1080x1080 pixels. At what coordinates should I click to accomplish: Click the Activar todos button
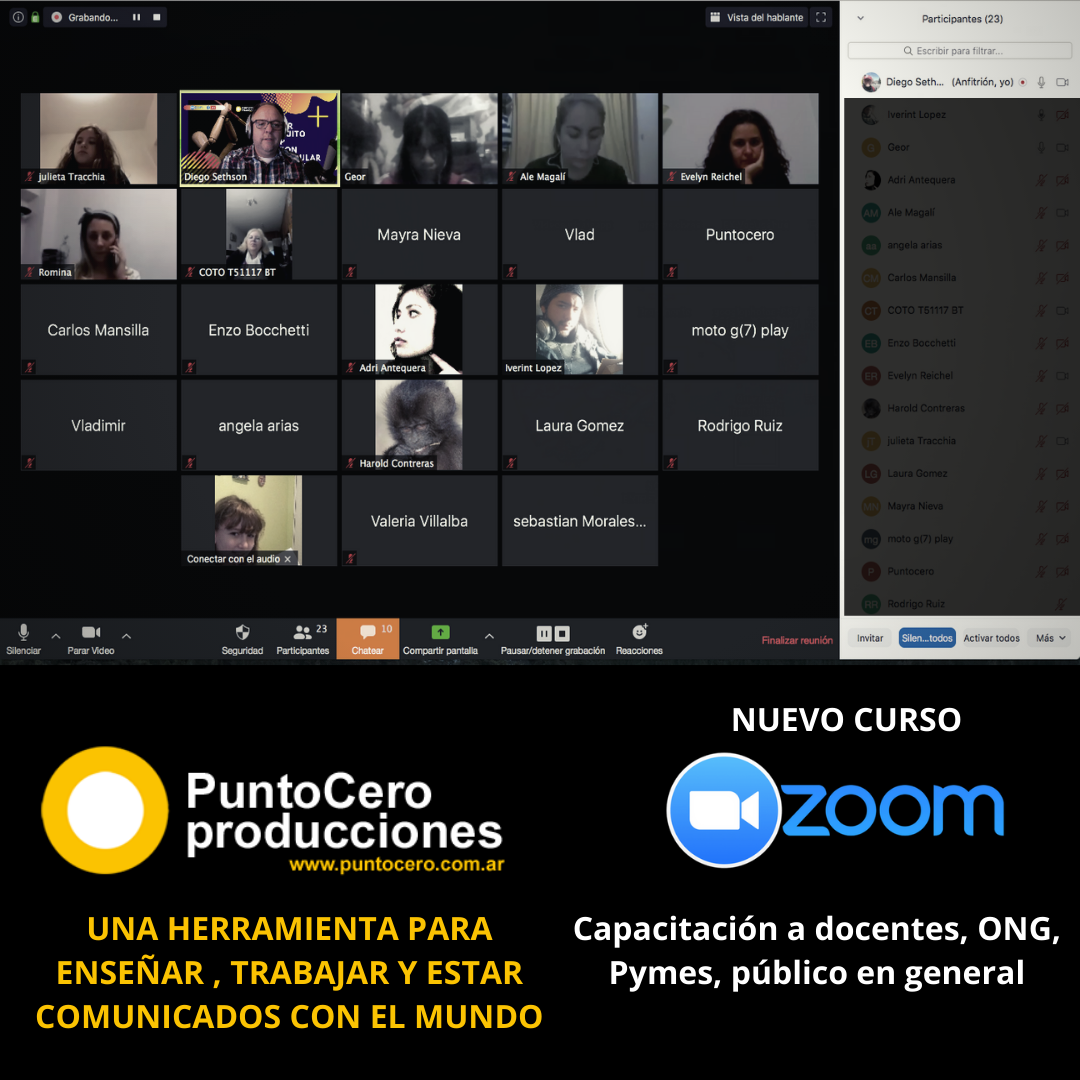[991, 638]
